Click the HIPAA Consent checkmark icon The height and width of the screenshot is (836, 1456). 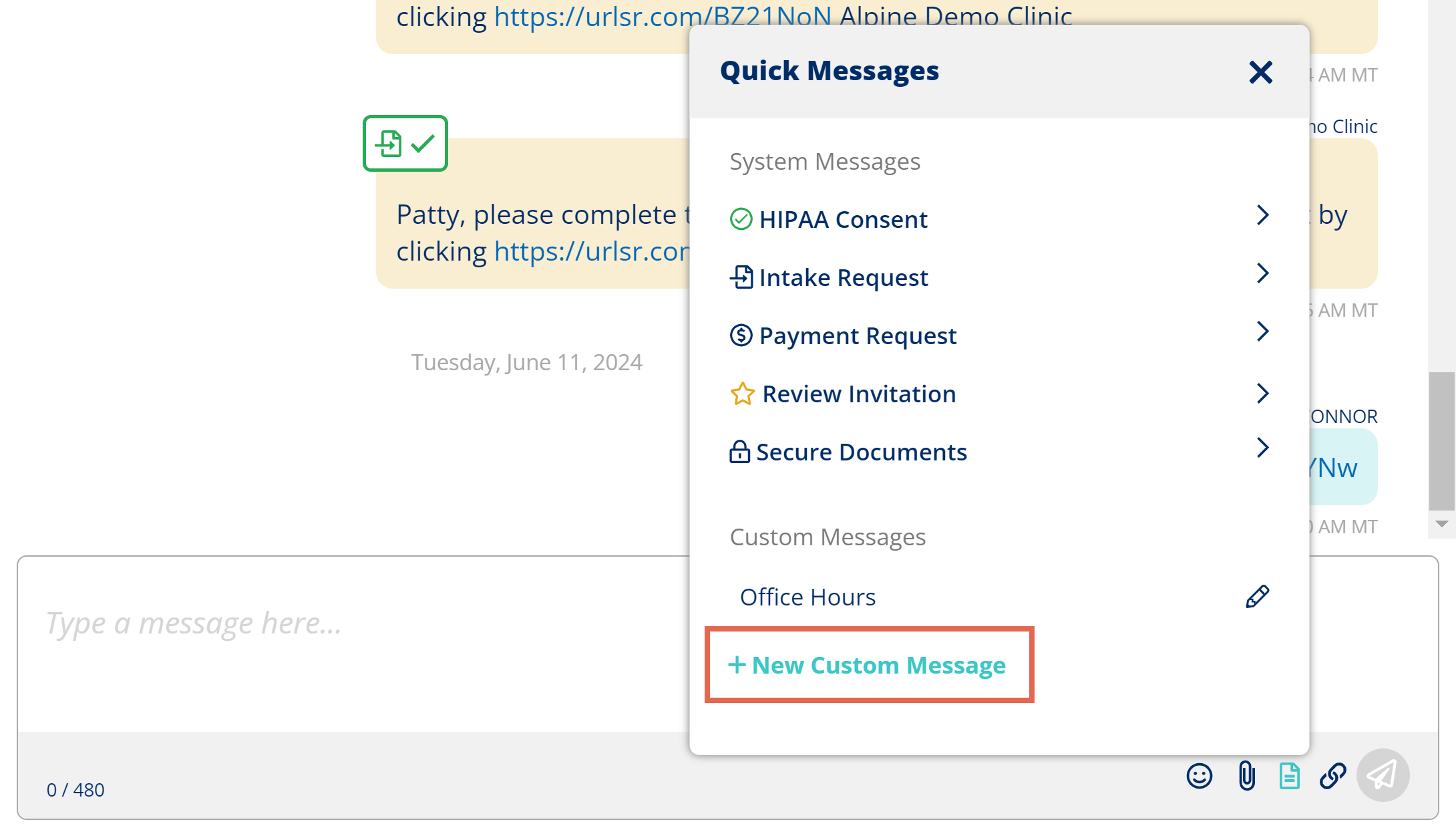click(x=741, y=219)
